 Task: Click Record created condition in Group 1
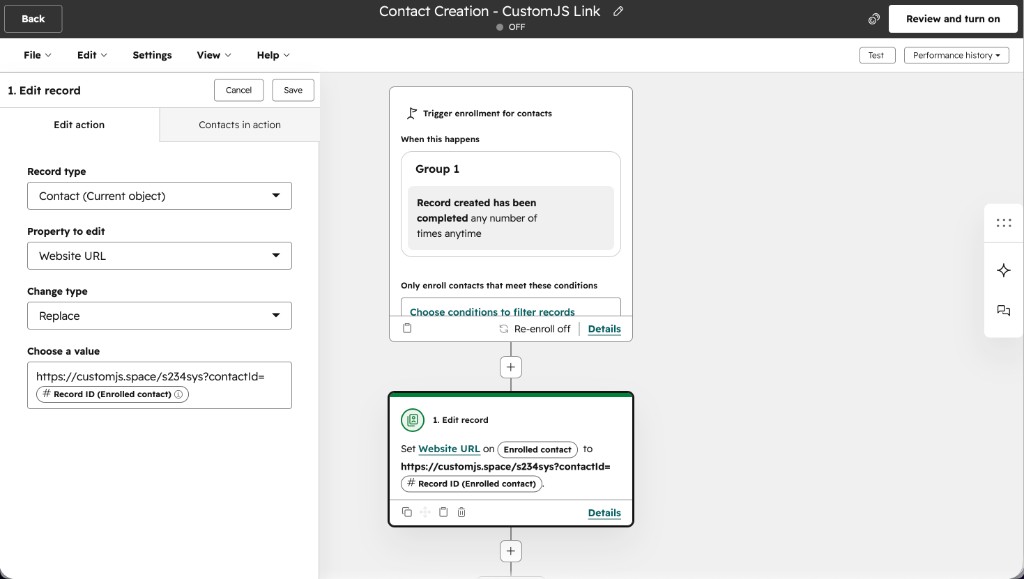click(x=511, y=218)
